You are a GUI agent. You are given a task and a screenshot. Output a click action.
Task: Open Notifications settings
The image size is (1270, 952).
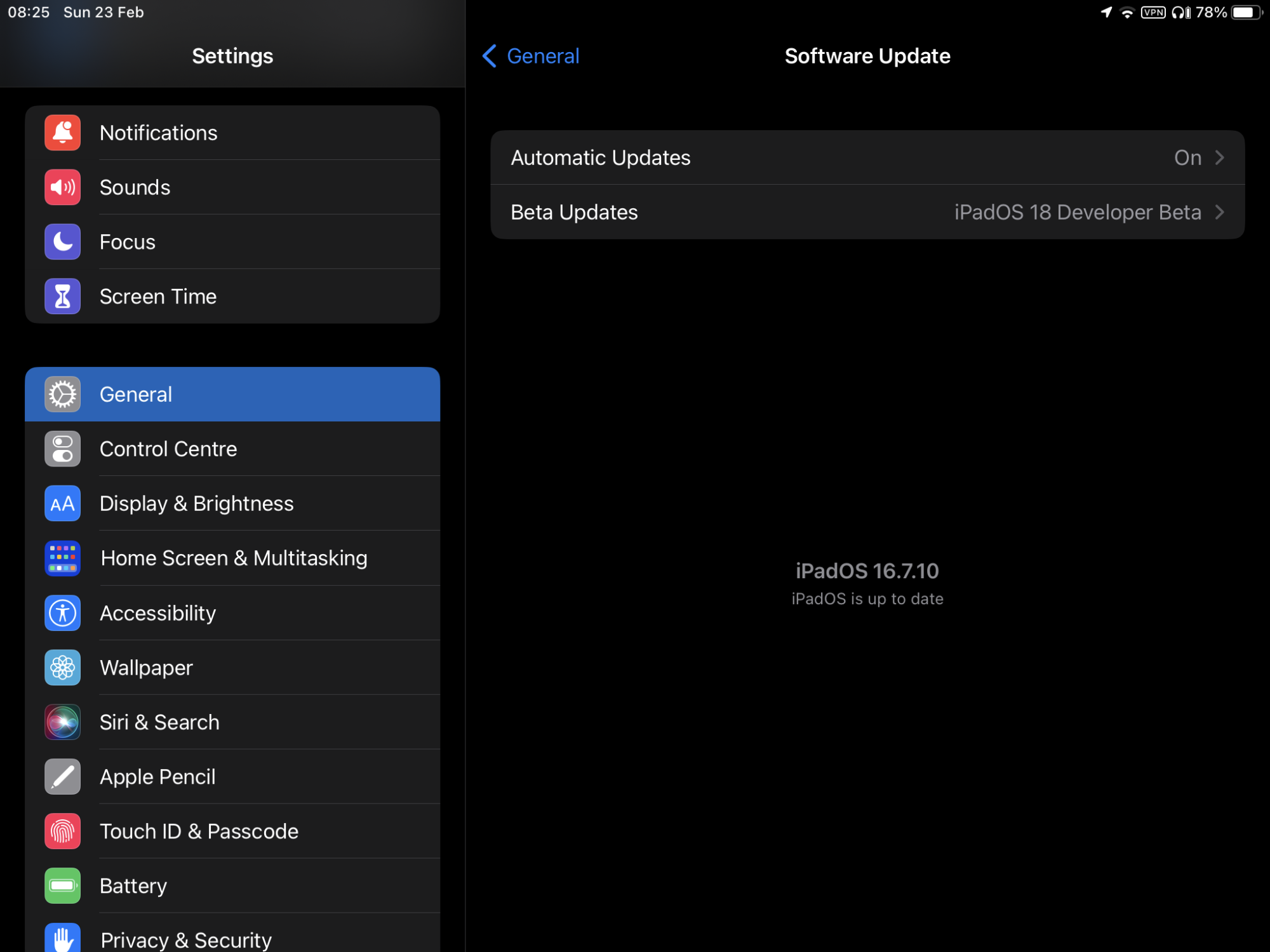click(232, 133)
